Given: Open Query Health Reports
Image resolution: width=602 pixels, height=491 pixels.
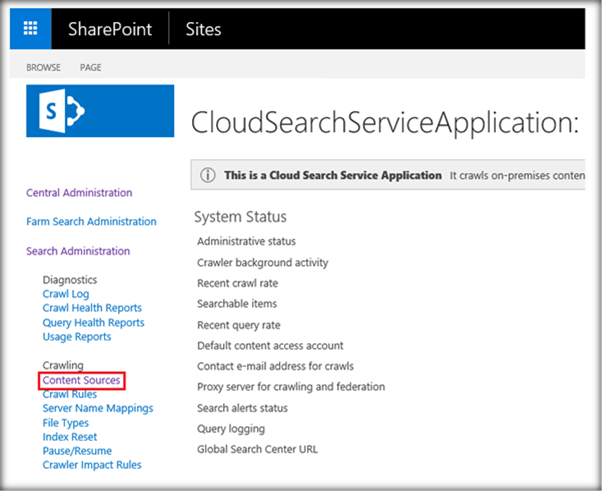Looking at the screenshot, I should pos(93,323).
